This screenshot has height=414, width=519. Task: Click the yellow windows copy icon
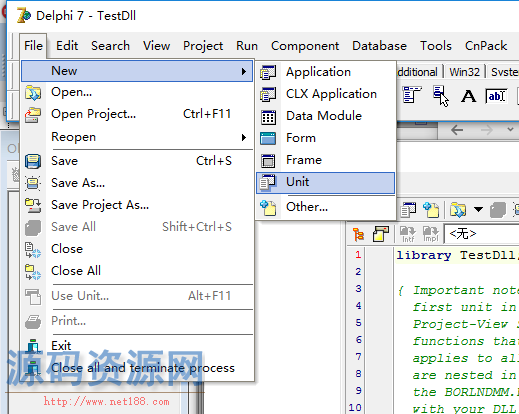(381, 234)
